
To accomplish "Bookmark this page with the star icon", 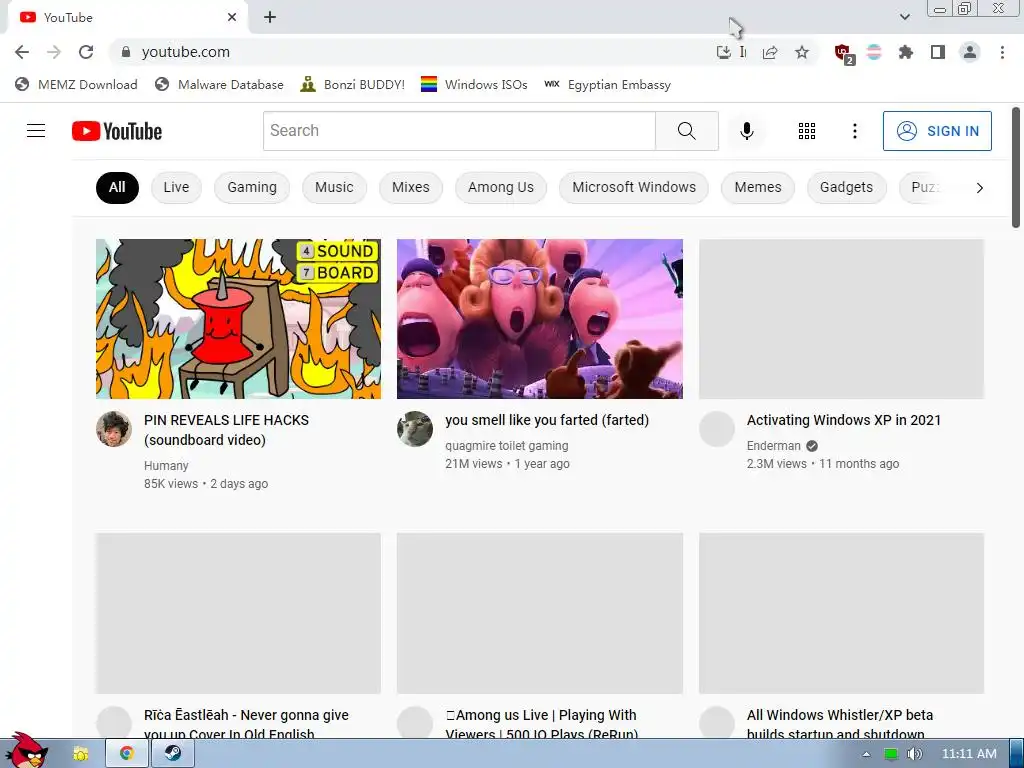I will 802,52.
